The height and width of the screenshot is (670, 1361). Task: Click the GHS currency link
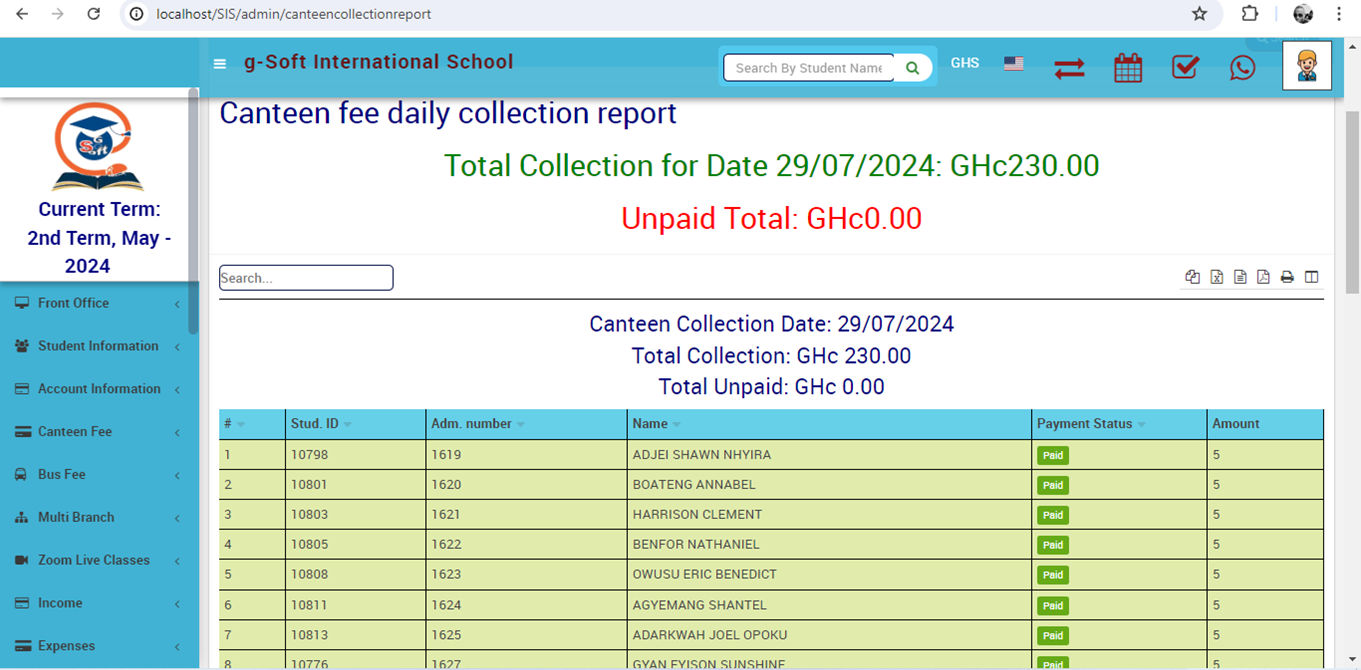[x=964, y=63]
